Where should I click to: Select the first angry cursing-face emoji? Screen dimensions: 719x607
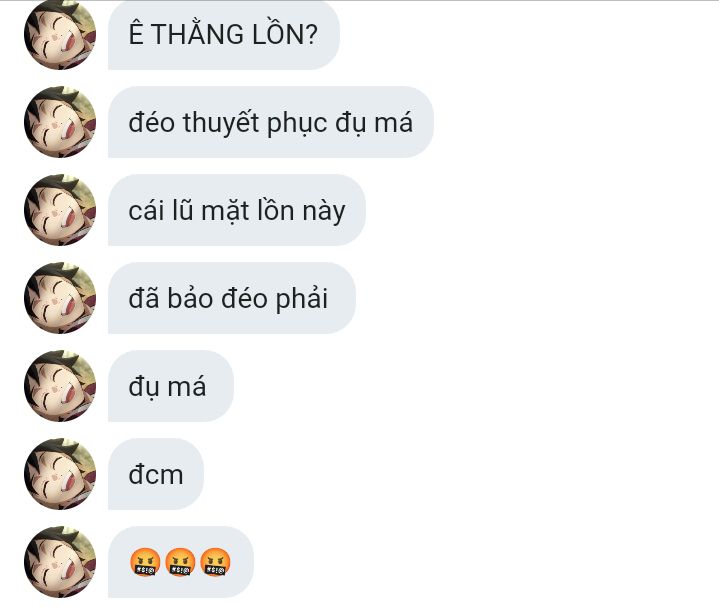[145, 562]
